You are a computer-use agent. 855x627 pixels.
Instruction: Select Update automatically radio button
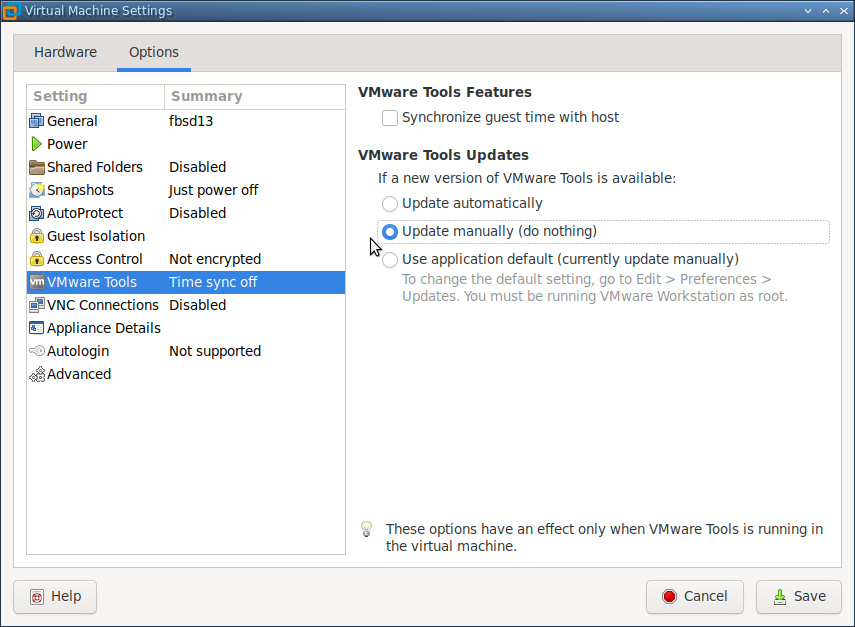tap(390, 204)
